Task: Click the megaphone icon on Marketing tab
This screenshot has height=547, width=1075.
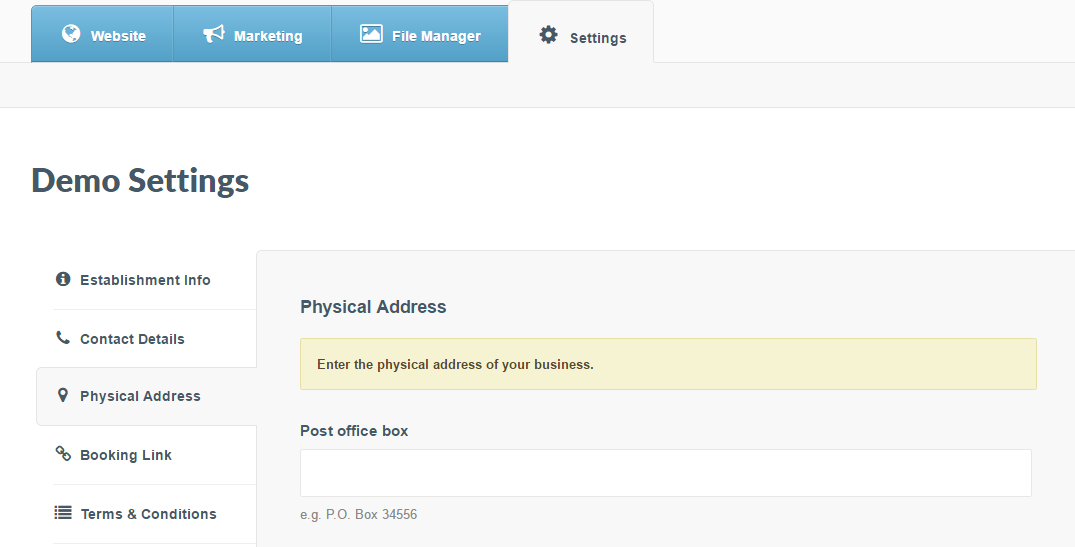Action: pos(214,34)
